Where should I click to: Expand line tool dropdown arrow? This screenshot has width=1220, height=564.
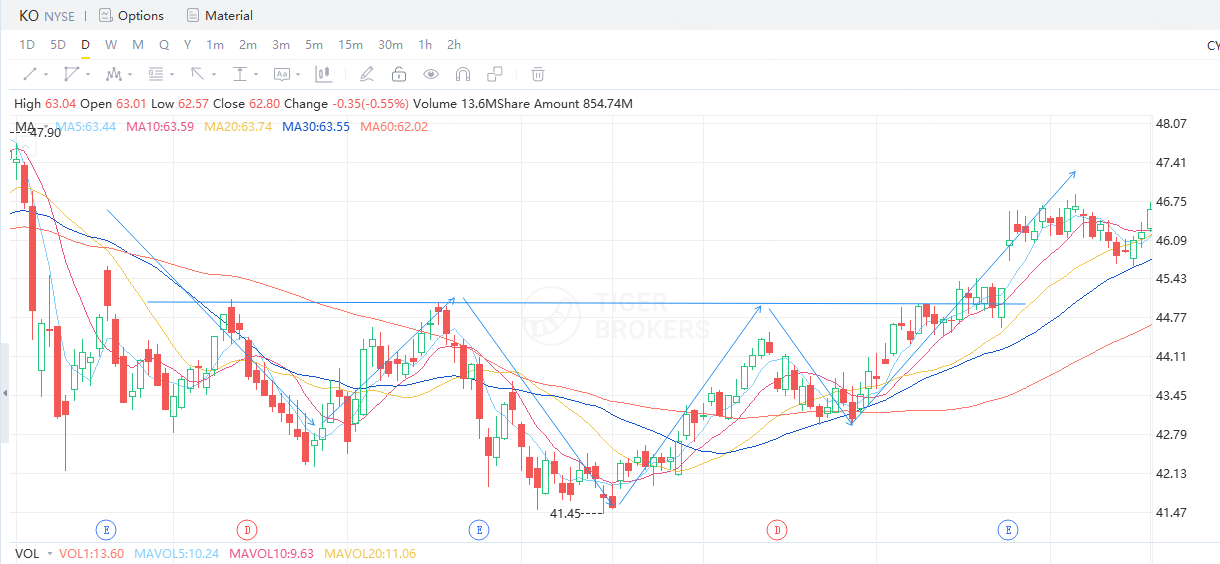(x=46, y=75)
